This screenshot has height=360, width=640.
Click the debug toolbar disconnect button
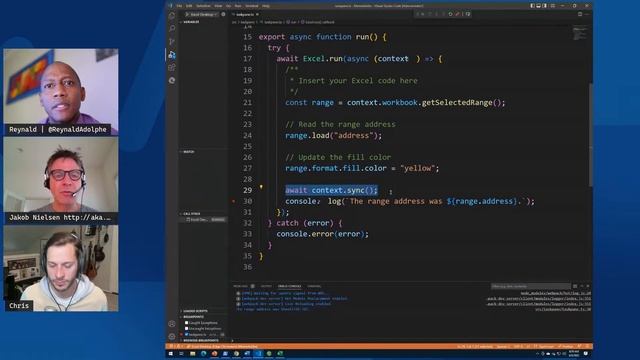[x=457, y=14]
